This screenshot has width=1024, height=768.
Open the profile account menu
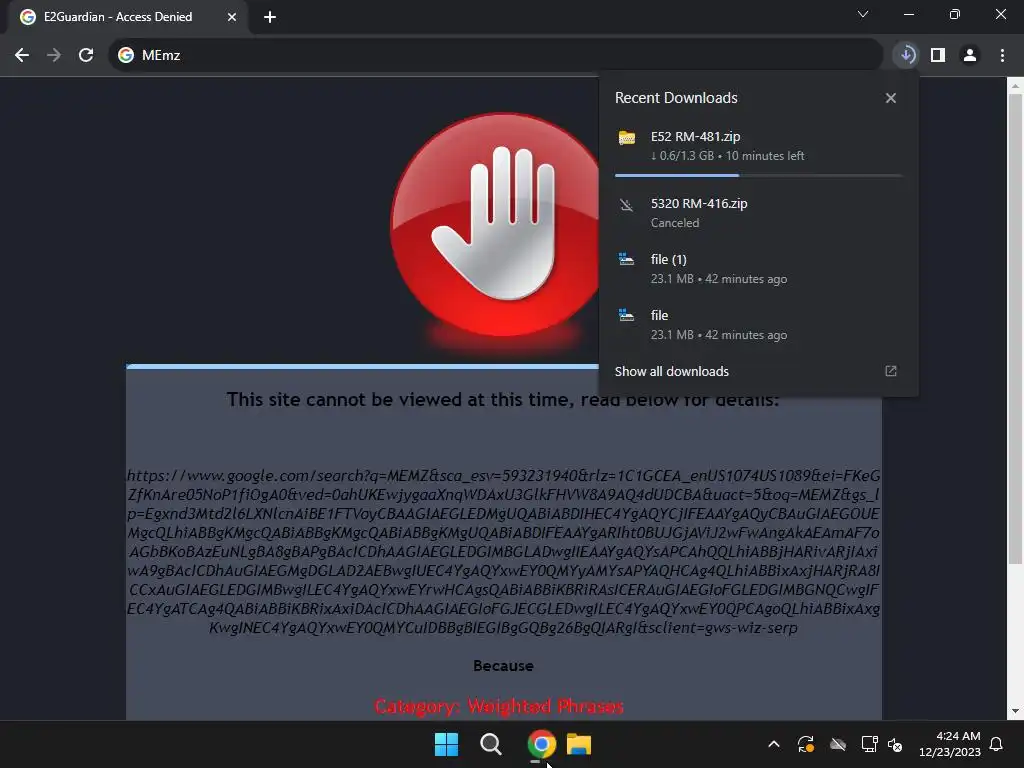click(970, 56)
